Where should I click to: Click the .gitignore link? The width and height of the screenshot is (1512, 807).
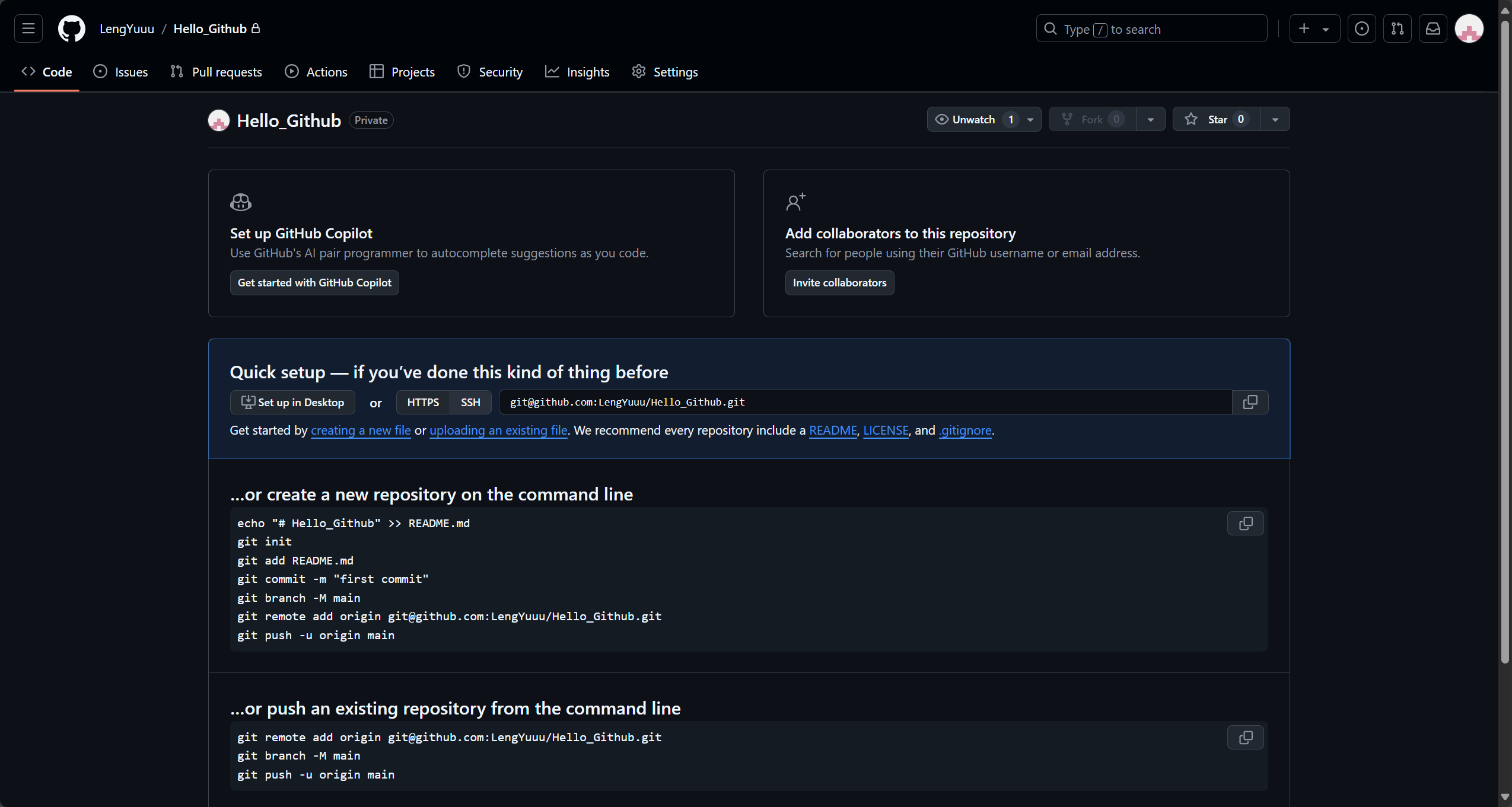(x=965, y=430)
